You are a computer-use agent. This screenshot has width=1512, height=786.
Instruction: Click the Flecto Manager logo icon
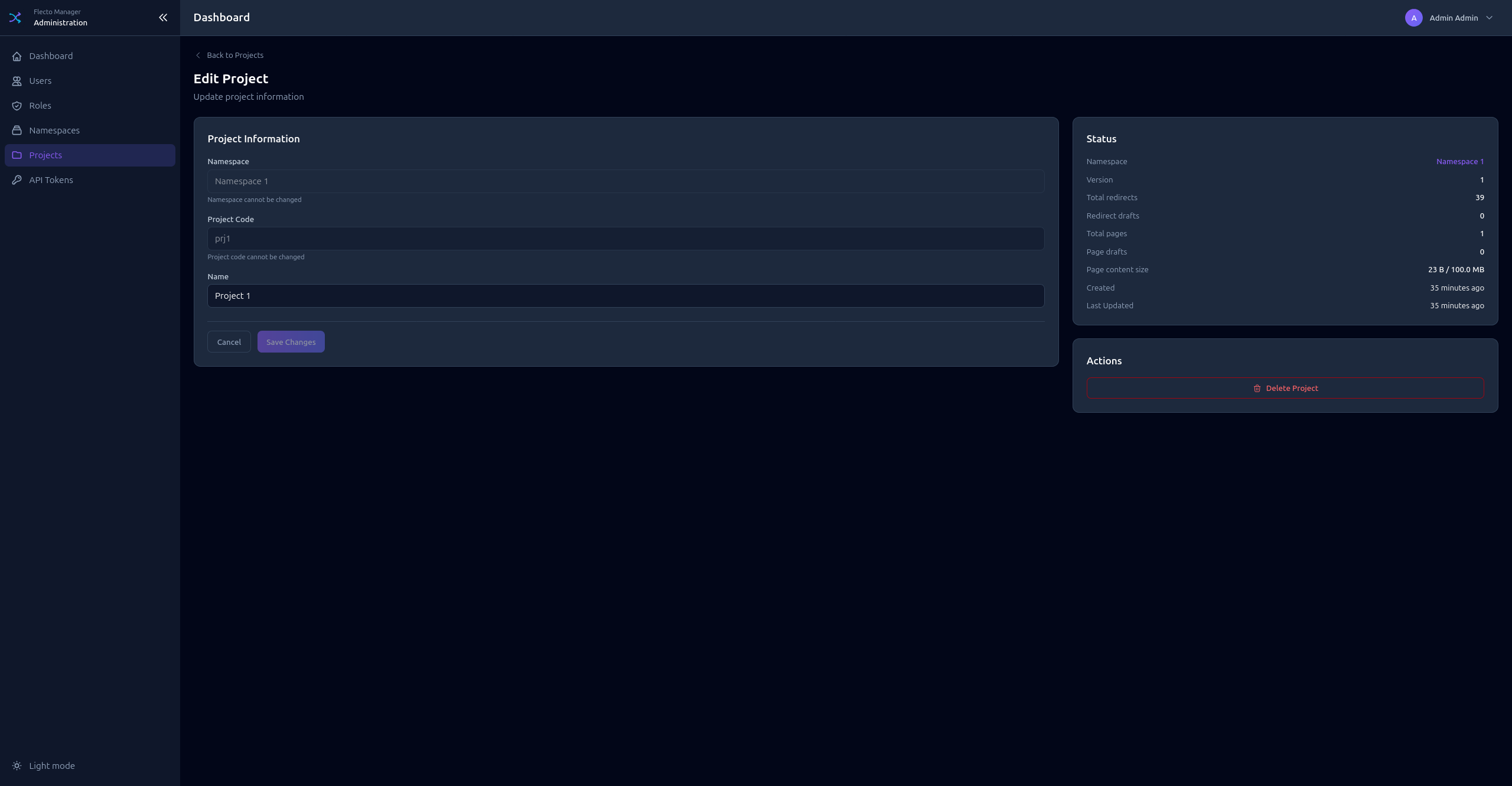15,17
